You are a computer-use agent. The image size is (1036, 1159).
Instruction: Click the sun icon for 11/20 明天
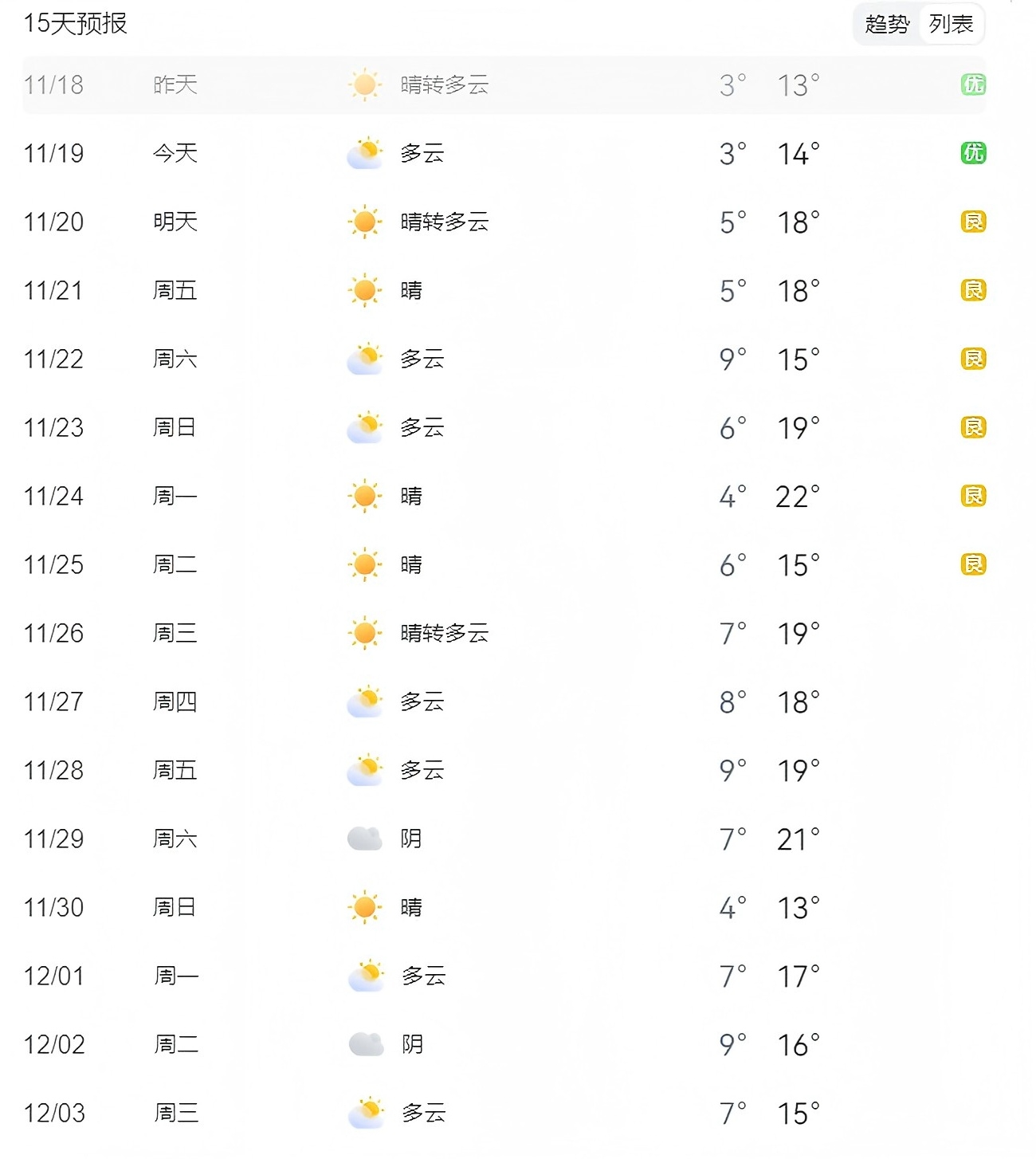click(x=365, y=222)
